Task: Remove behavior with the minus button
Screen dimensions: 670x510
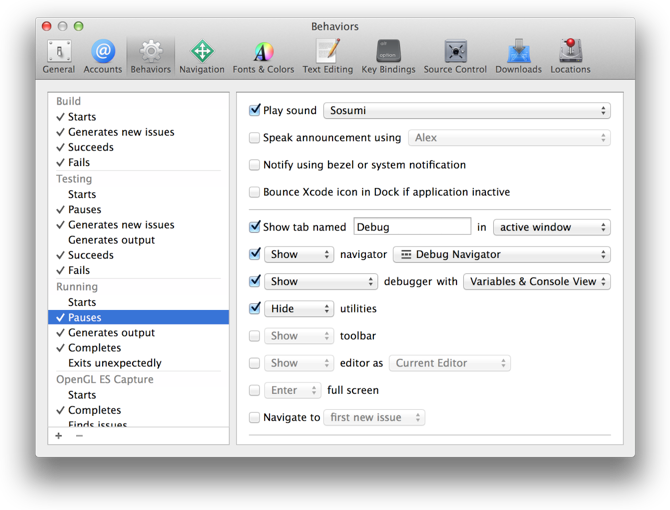Action: click(x=79, y=436)
